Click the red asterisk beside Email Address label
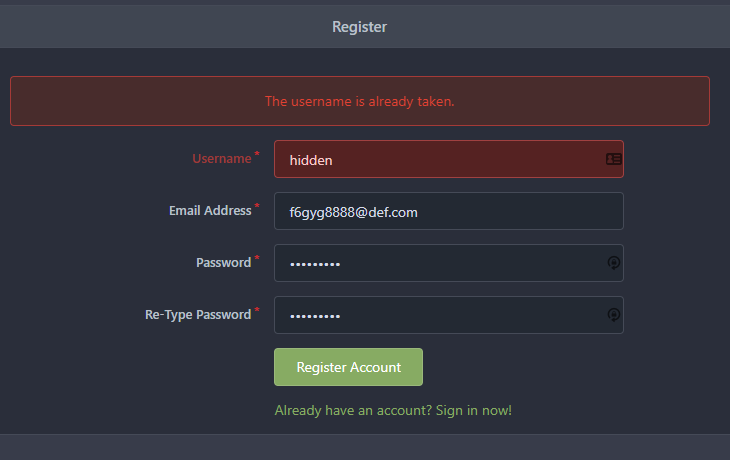Image resolution: width=730 pixels, height=460 pixels. (257, 205)
